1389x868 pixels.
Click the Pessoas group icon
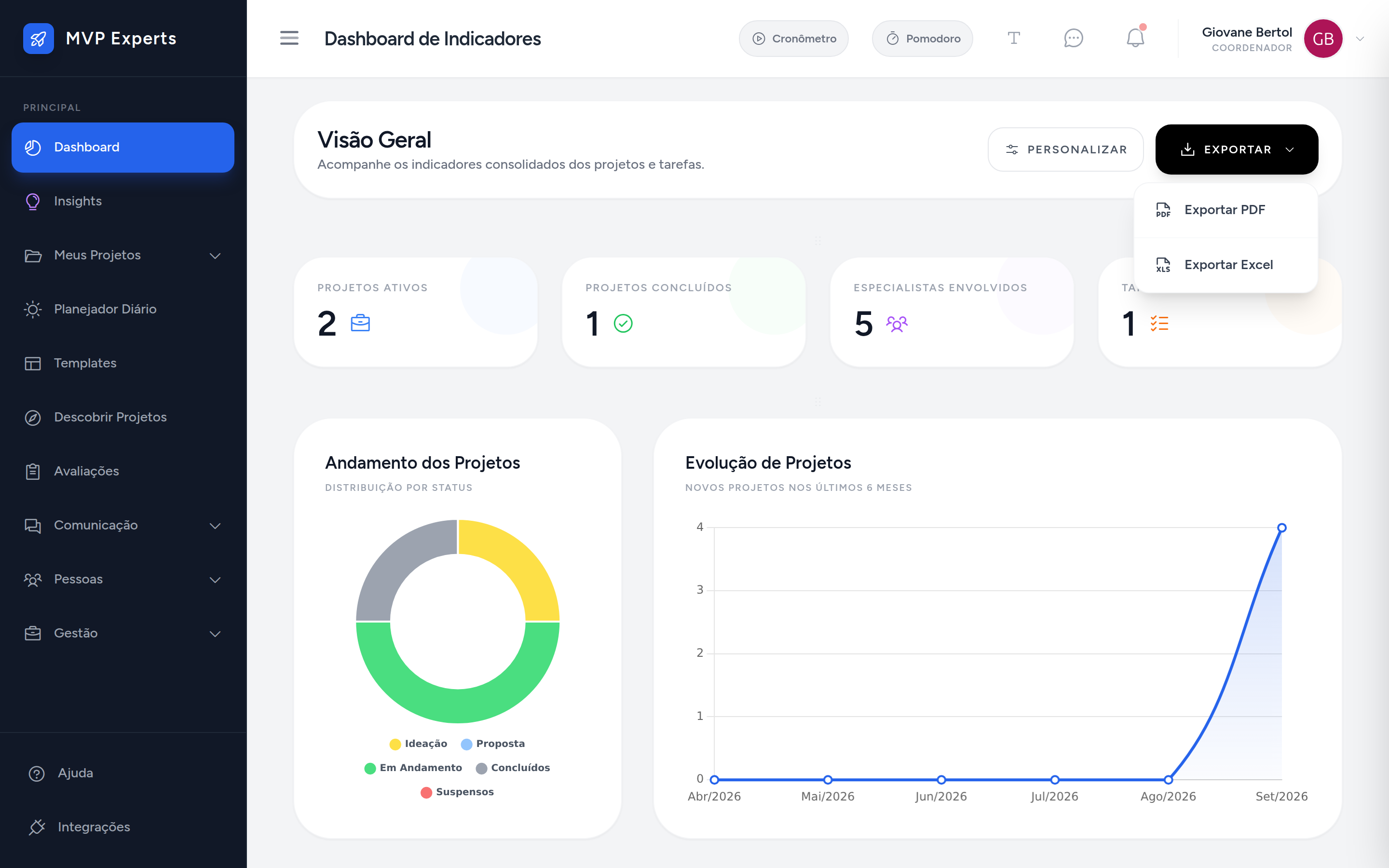pyautogui.click(x=33, y=579)
